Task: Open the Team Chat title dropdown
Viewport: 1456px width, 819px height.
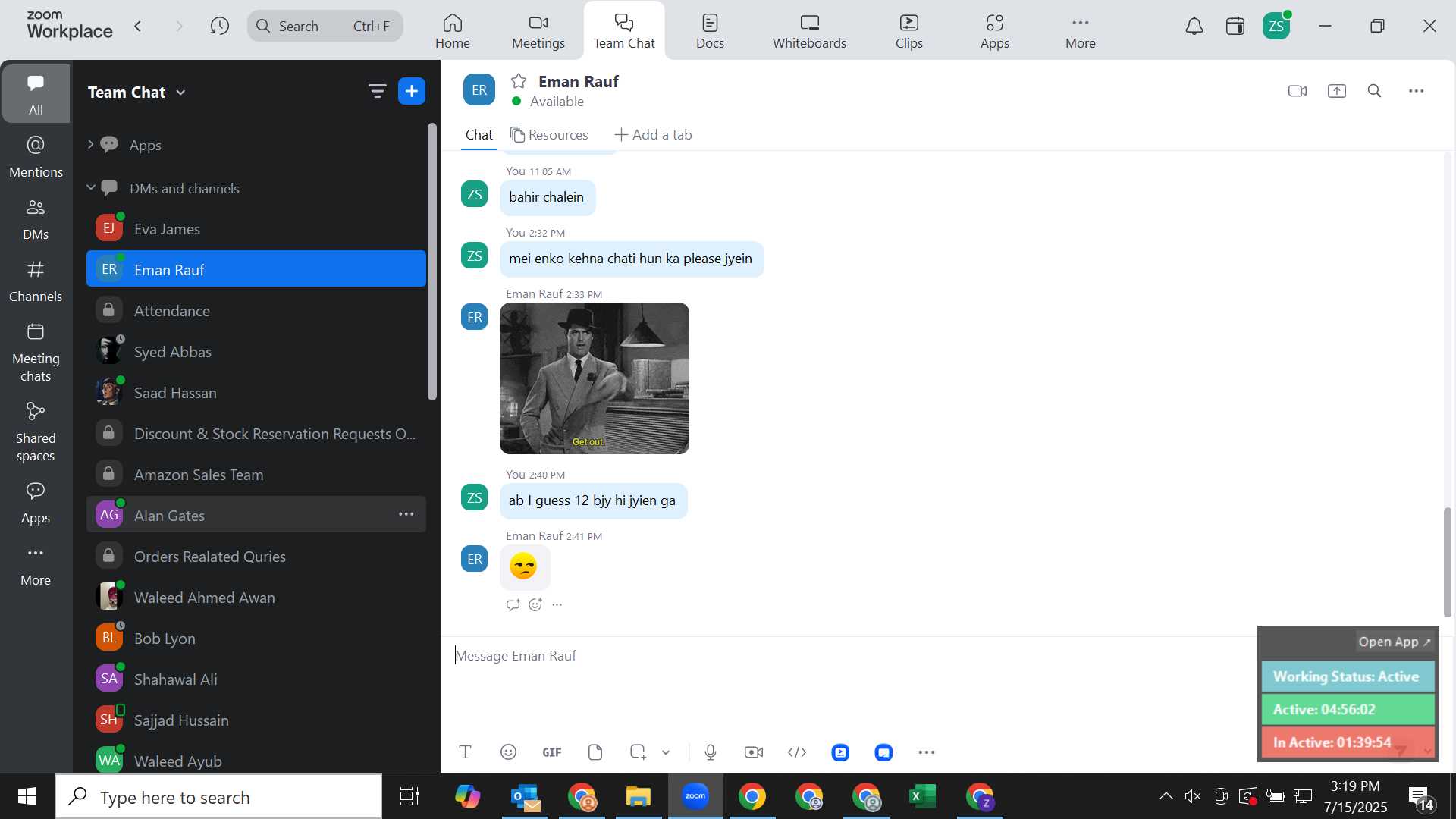Action: [181, 93]
